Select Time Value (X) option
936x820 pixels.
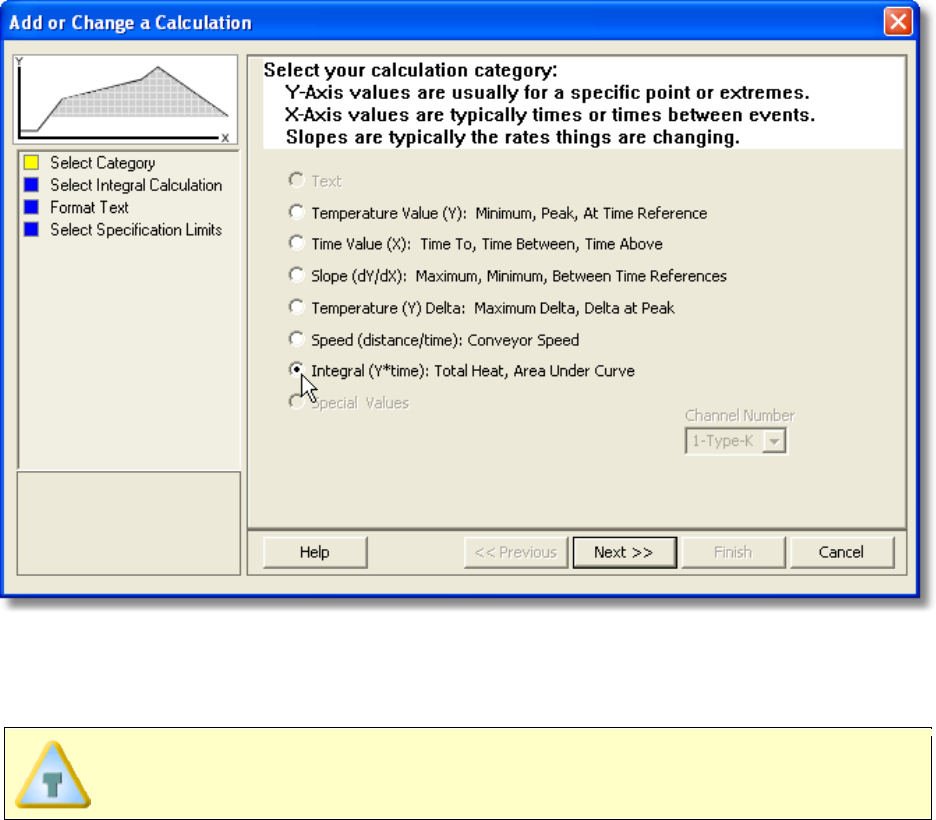tap(296, 243)
